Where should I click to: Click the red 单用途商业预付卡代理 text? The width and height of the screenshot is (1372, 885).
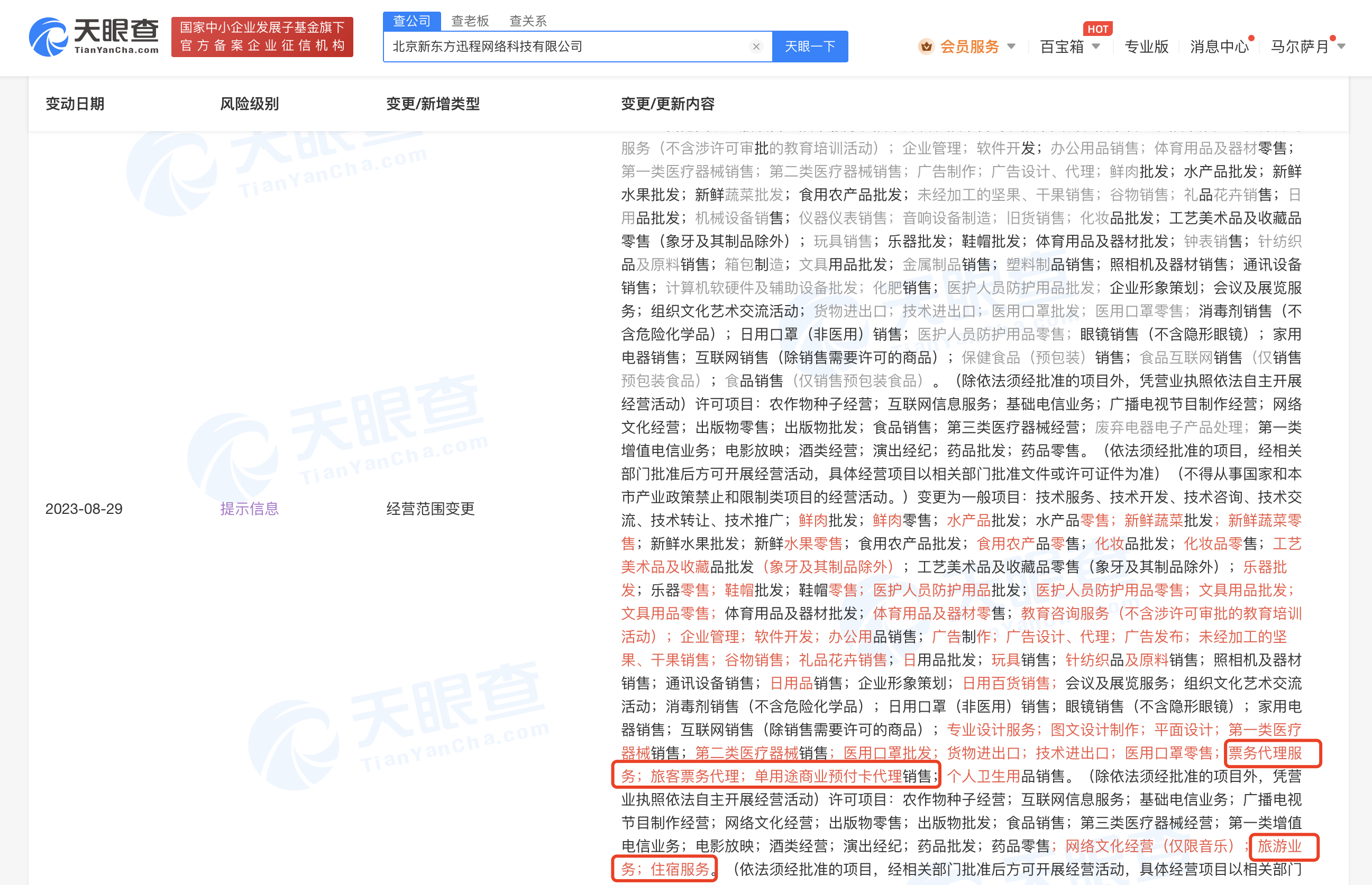point(828,777)
